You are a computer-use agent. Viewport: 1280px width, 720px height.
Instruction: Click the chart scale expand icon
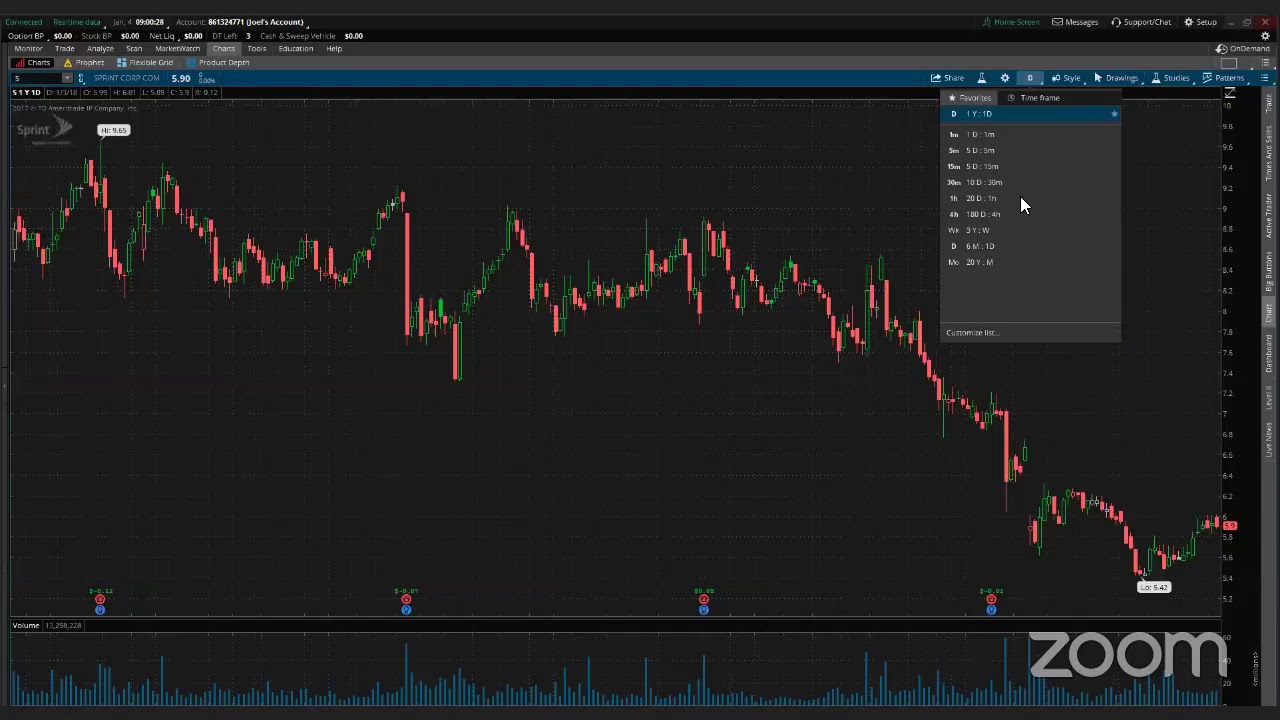(1230, 93)
